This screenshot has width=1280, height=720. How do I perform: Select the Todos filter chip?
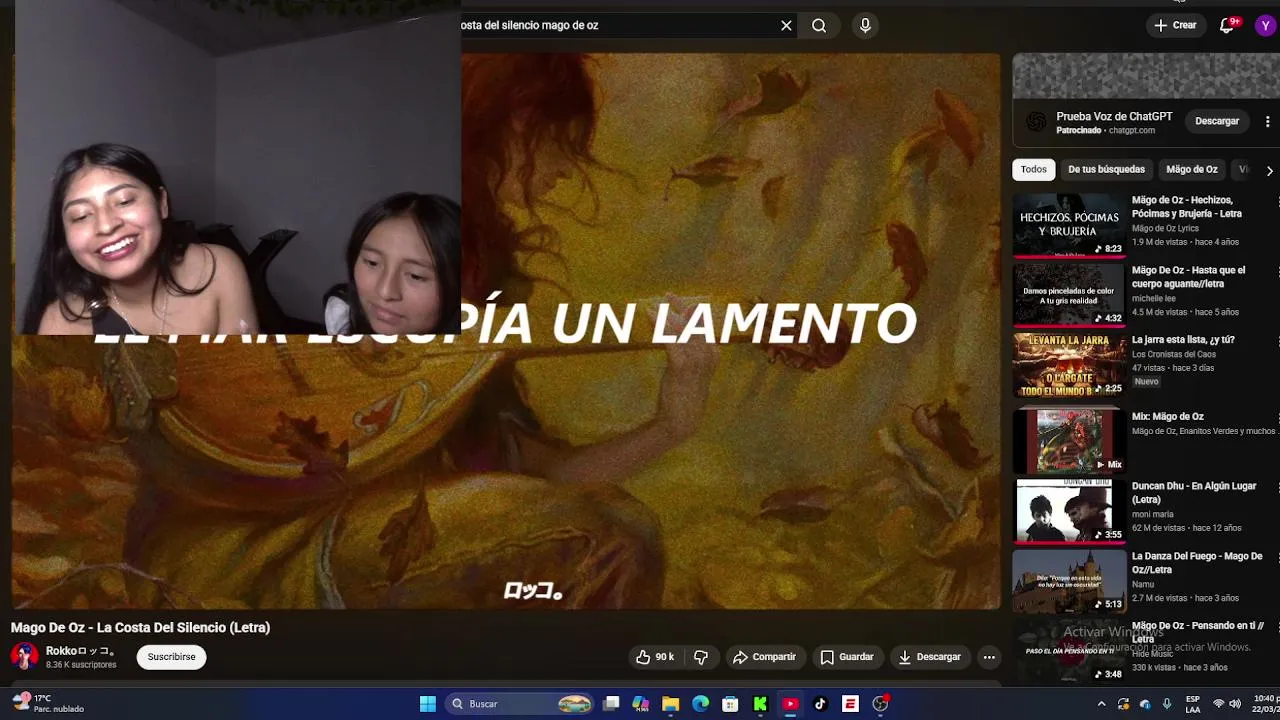[1034, 169]
